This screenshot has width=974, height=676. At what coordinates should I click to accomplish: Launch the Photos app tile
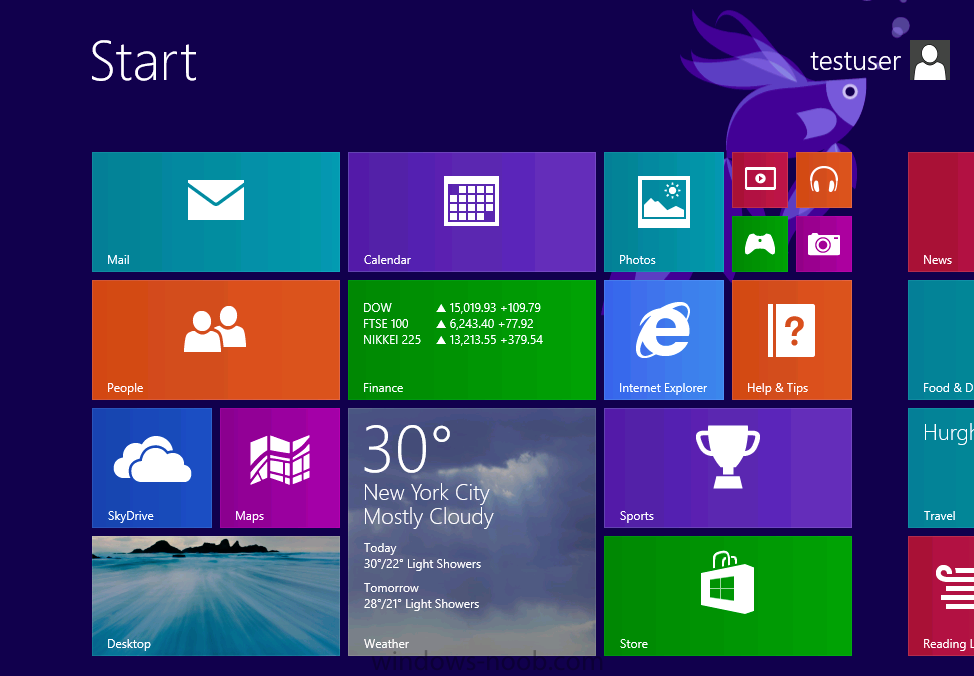click(663, 212)
